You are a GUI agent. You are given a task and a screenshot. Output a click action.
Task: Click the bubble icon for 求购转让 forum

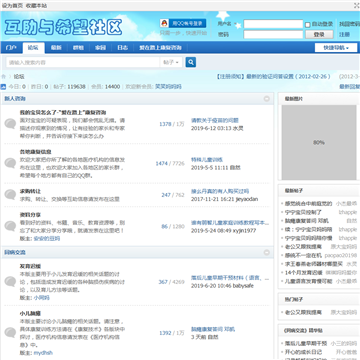coord(10,195)
